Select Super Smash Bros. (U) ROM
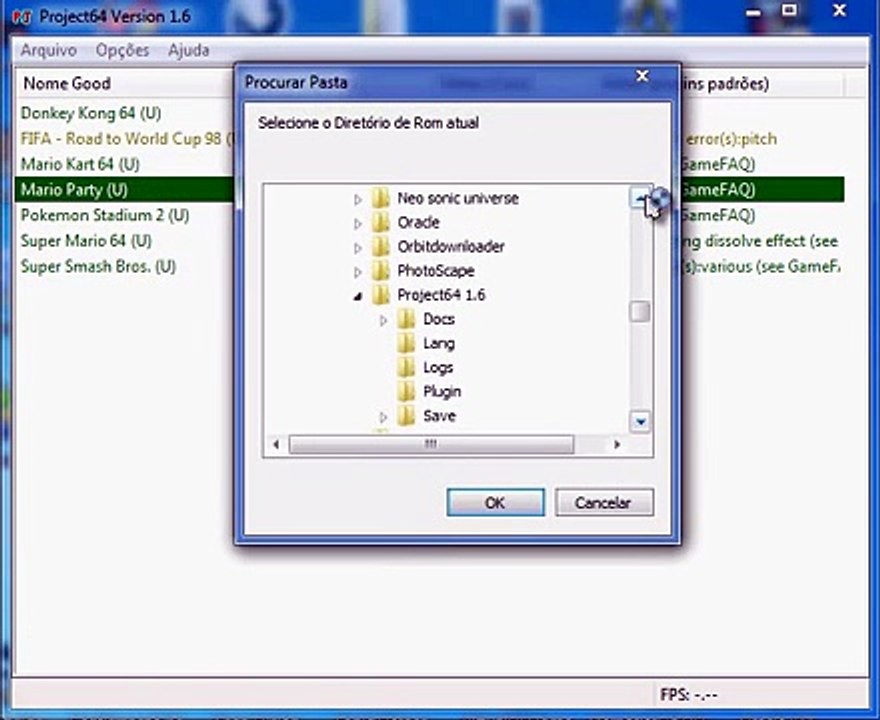 tap(98, 266)
